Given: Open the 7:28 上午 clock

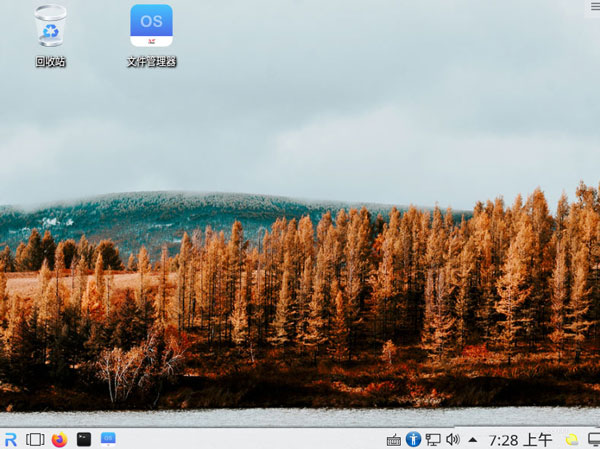Looking at the screenshot, I should tap(520, 440).
